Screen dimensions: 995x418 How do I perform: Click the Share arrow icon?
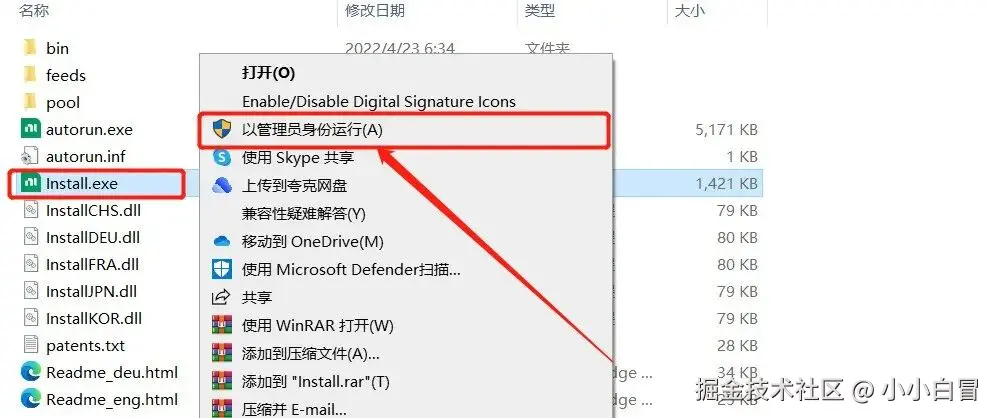(221, 297)
